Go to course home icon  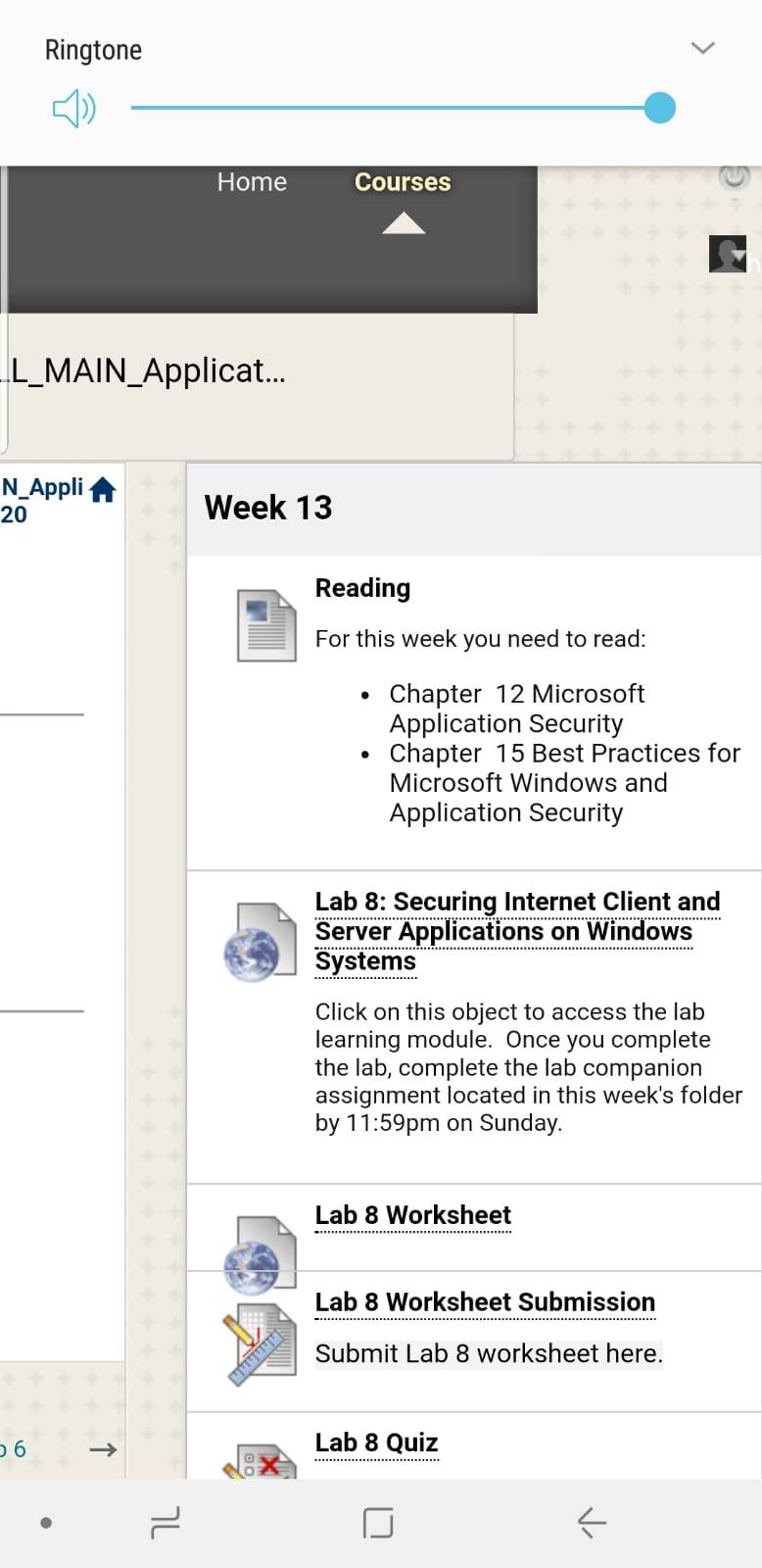(x=103, y=490)
